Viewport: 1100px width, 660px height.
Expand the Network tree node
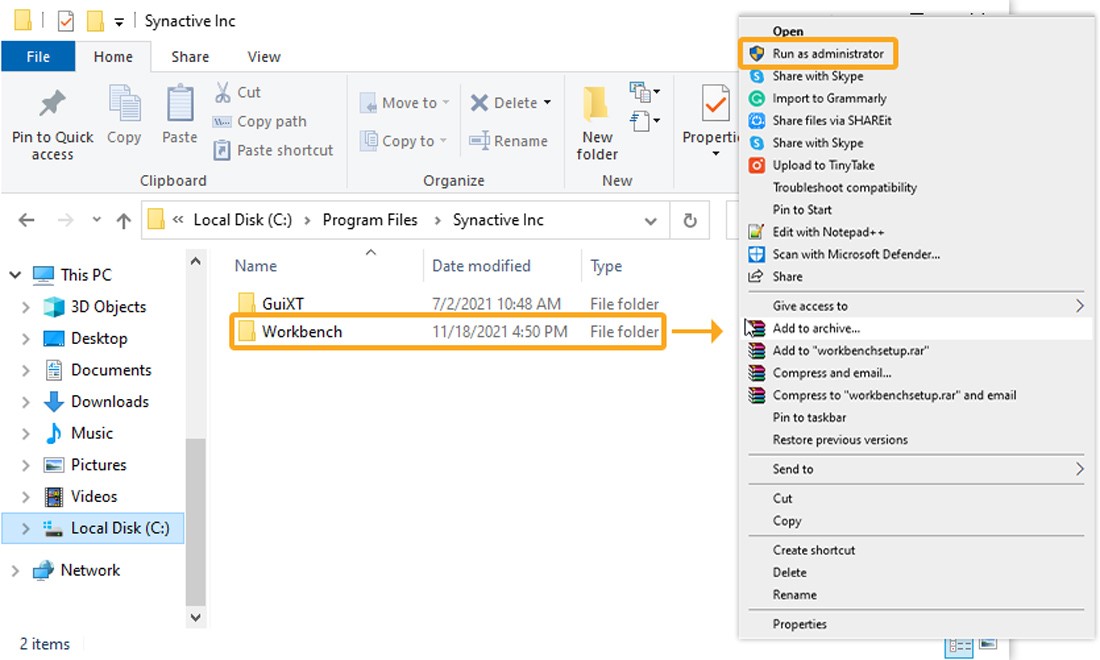tap(15, 571)
